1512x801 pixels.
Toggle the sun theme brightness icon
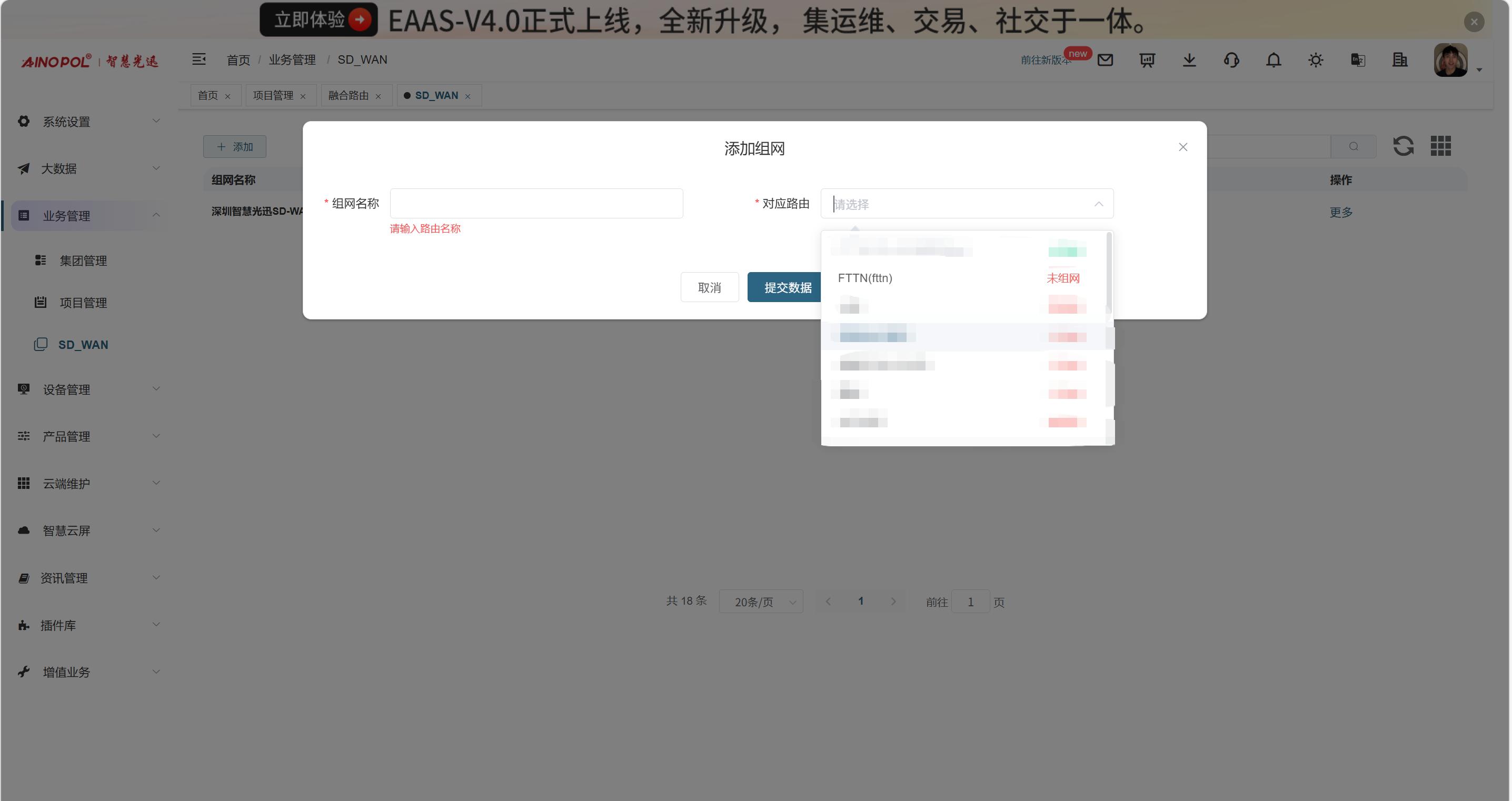pyautogui.click(x=1316, y=60)
